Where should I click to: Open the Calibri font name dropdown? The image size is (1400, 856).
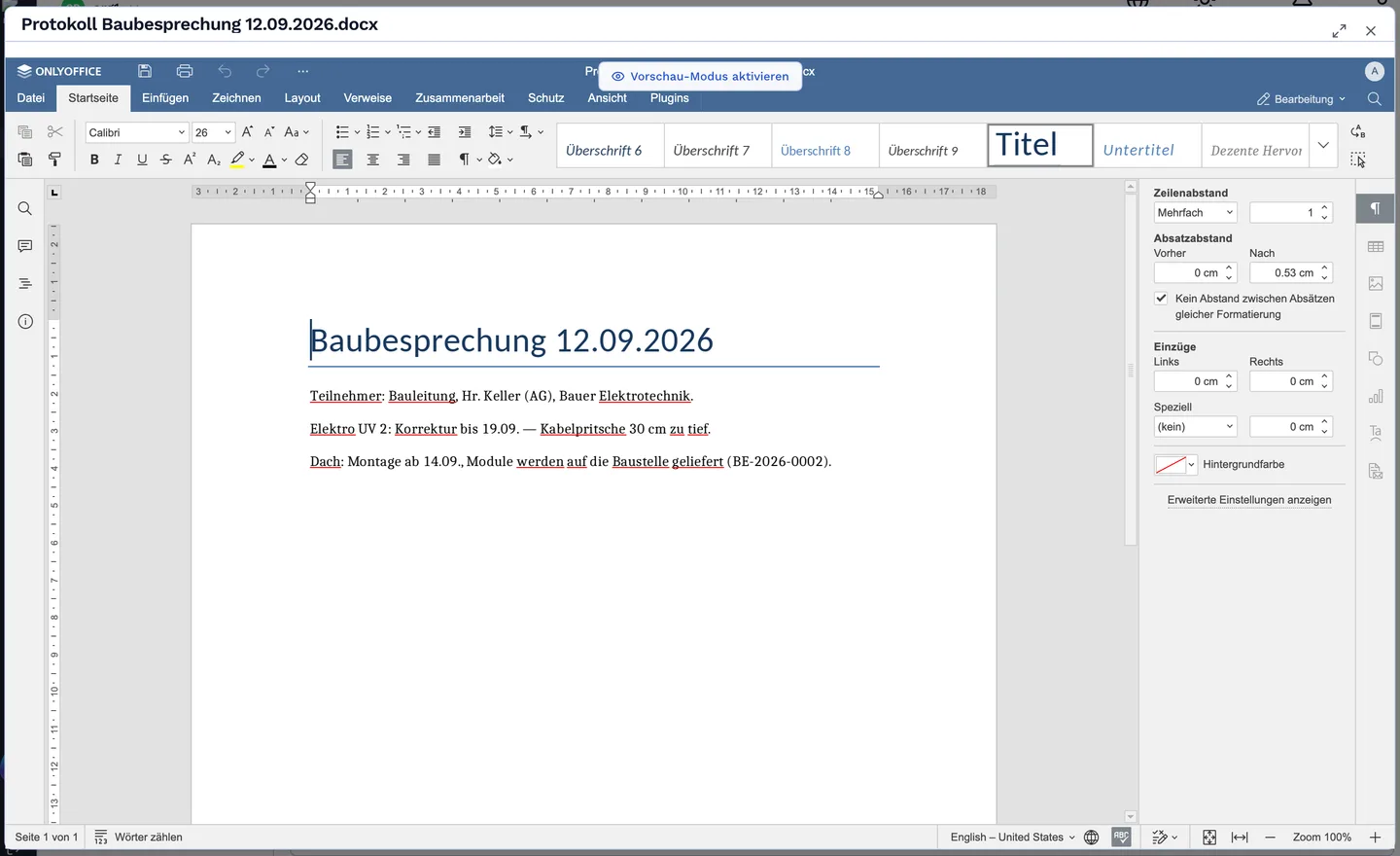pyautogui.click(x=182, y=132)
